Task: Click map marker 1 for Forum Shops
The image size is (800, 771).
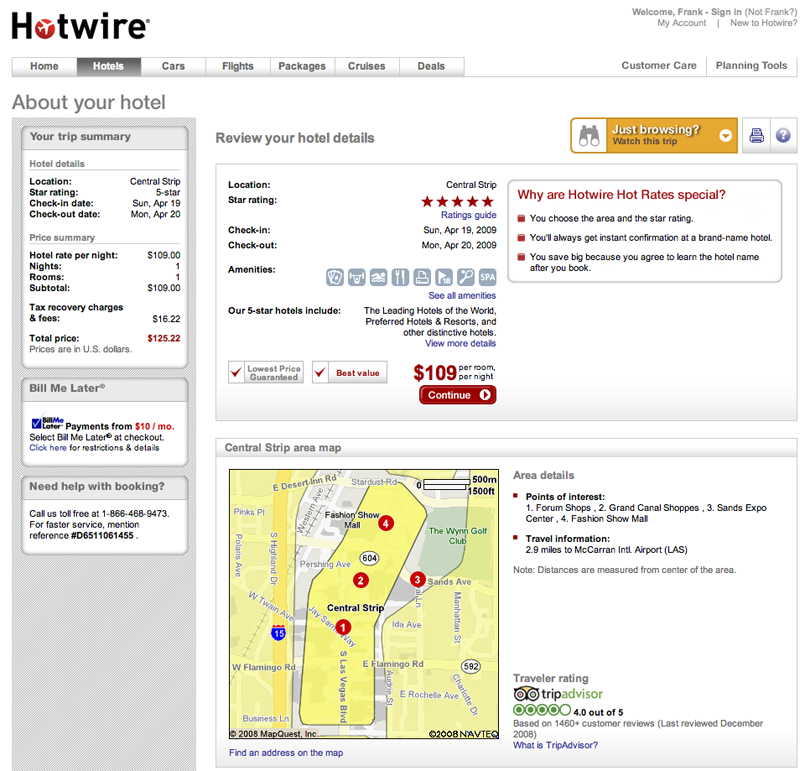Action: (343, 627)
